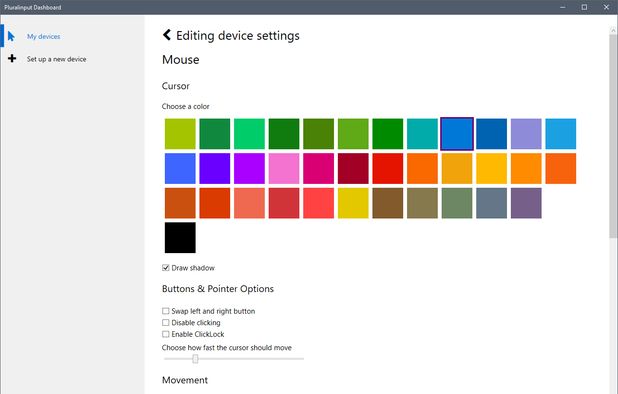Select the salmon color swatch

tap(249, 203)
